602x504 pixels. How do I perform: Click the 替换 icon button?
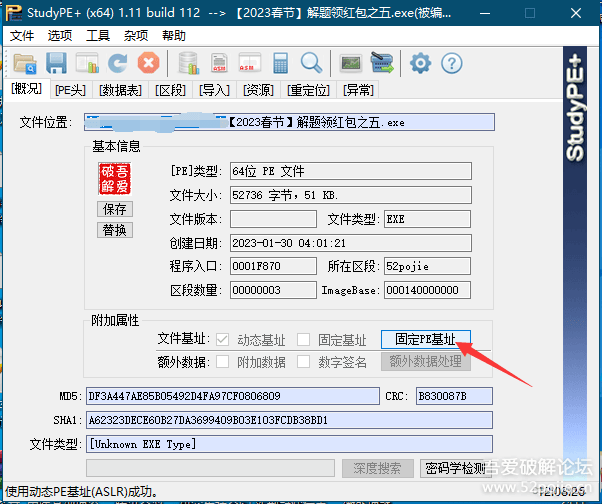coord(115,230)
